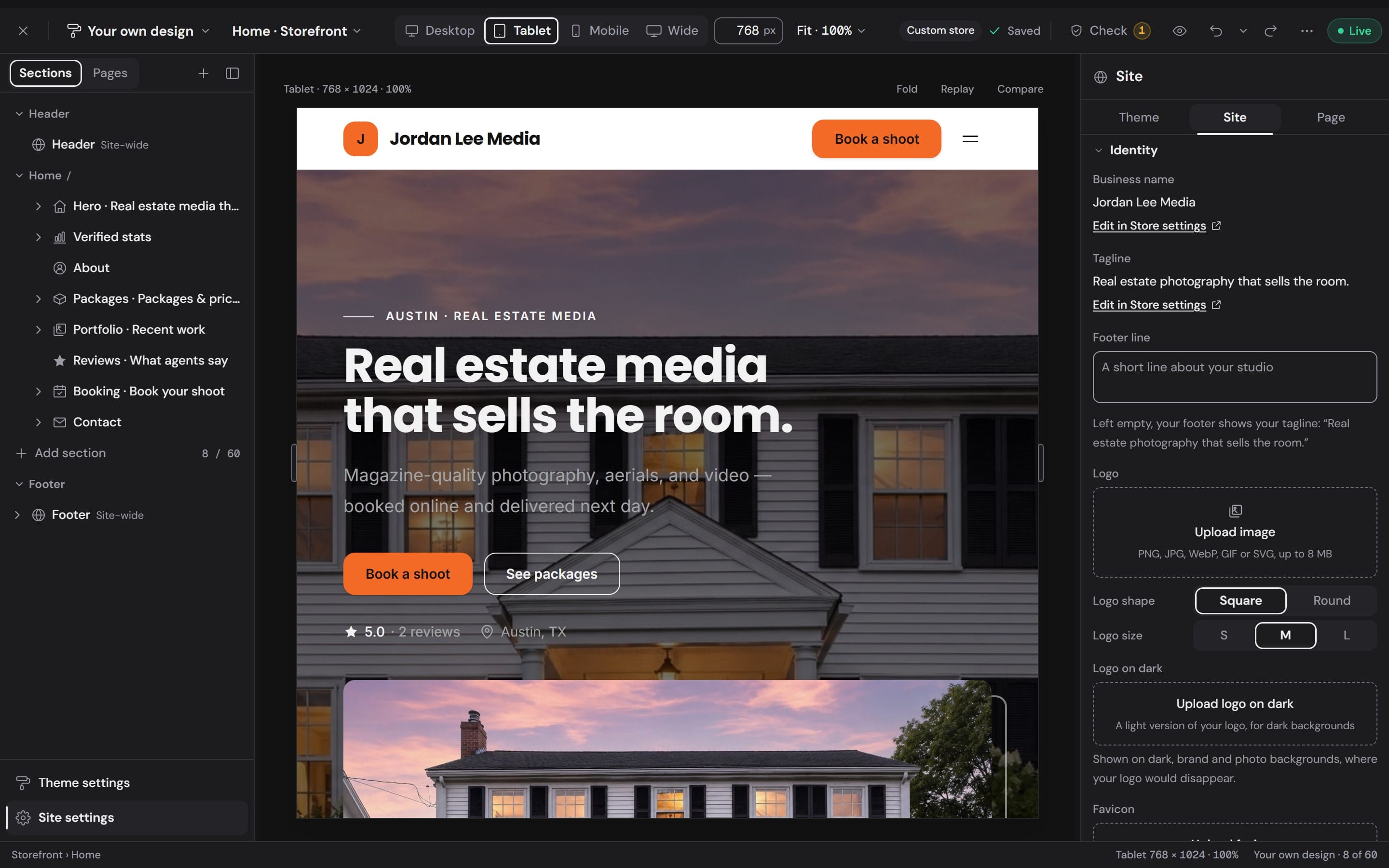
Task: Select the Header Site-wide row
Action: click(127, 145)
